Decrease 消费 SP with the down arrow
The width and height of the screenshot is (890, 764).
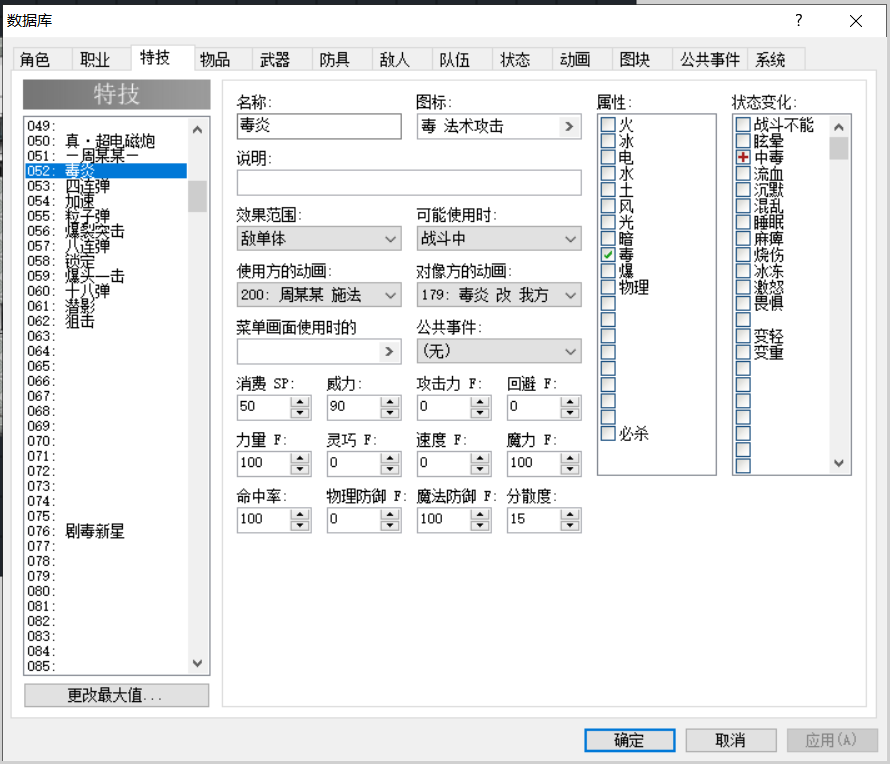point(300,413)
